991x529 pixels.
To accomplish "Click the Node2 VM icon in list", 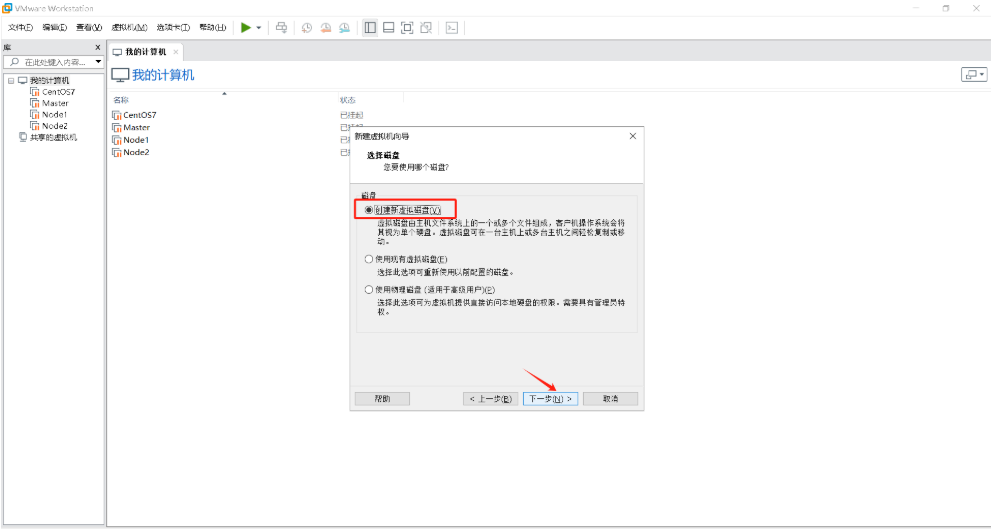I will point(116,152).
